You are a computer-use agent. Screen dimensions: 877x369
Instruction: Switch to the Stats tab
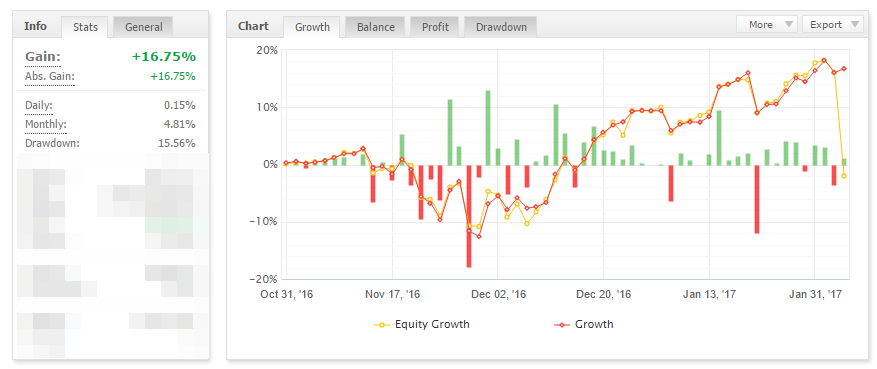85,27
